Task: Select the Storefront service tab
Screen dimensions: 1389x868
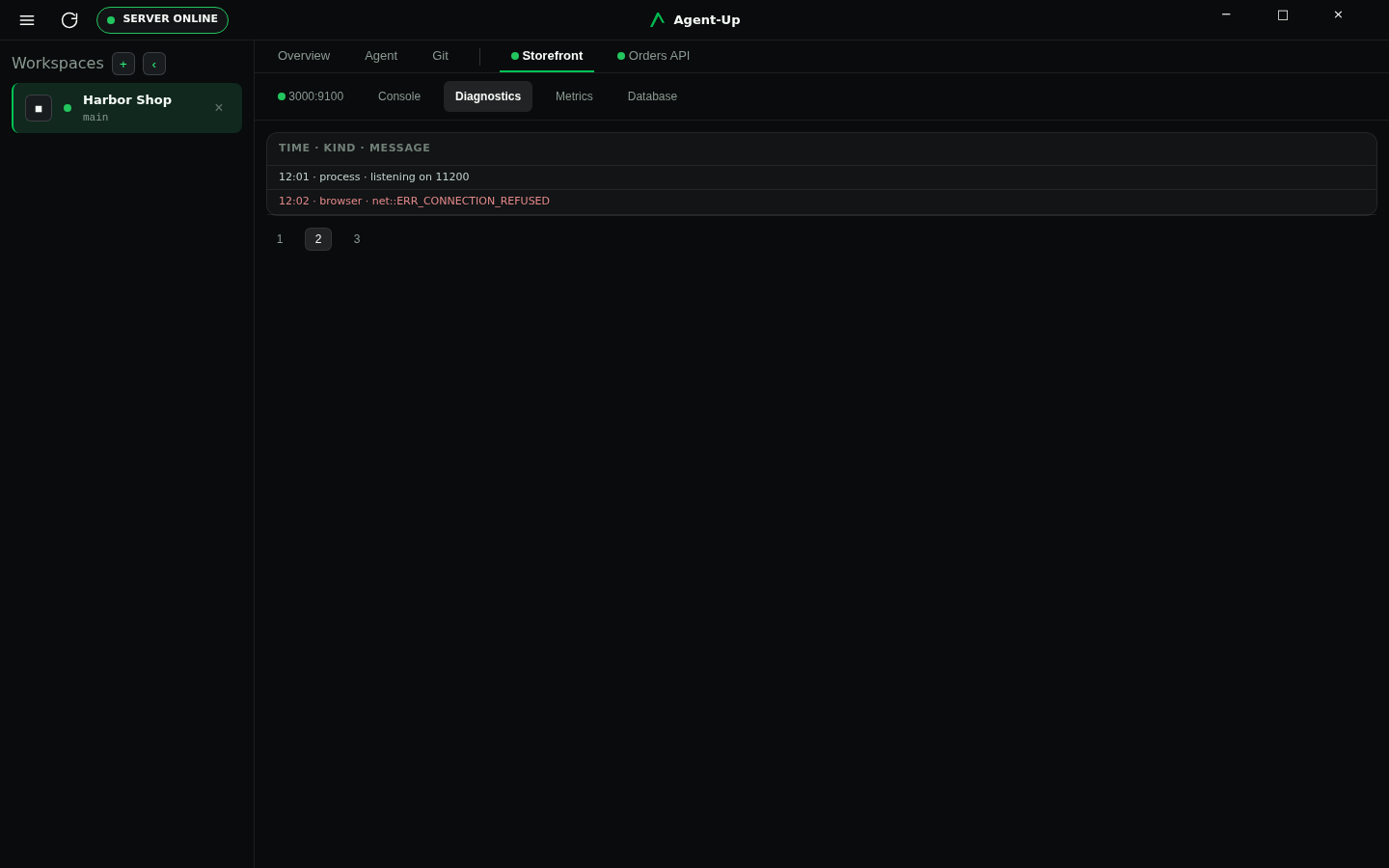Action: (x=547, y=56)
